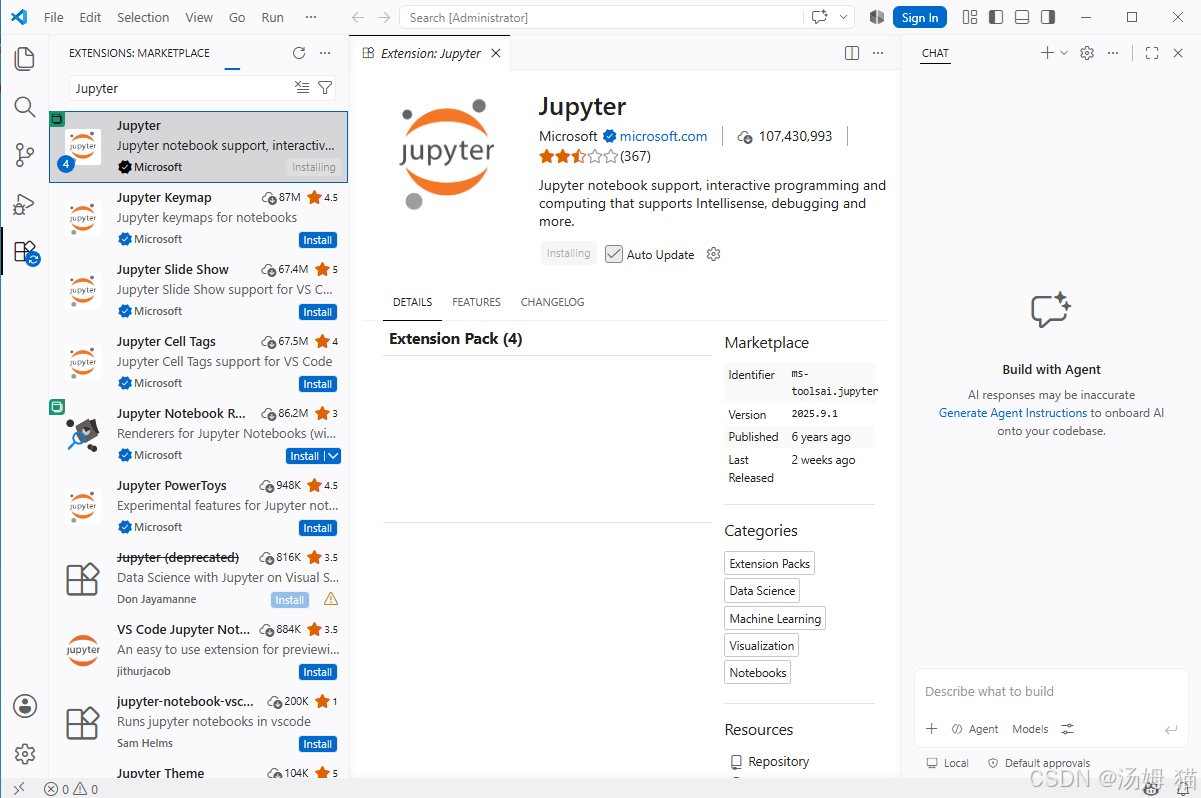Viewport: 1201px width, 798px height.
Task: Open extensions view more actions menu
Action: pos(325,53)
